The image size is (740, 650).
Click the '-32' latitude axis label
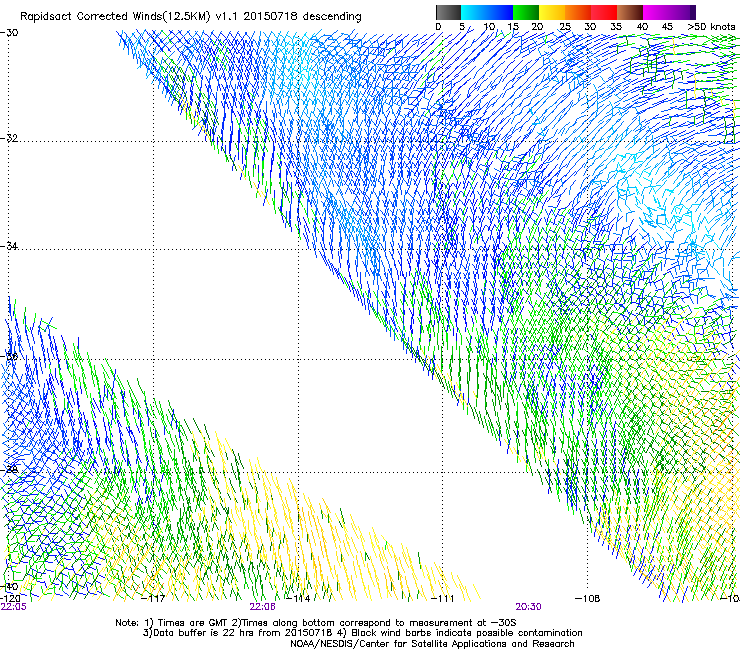(9, 138)
